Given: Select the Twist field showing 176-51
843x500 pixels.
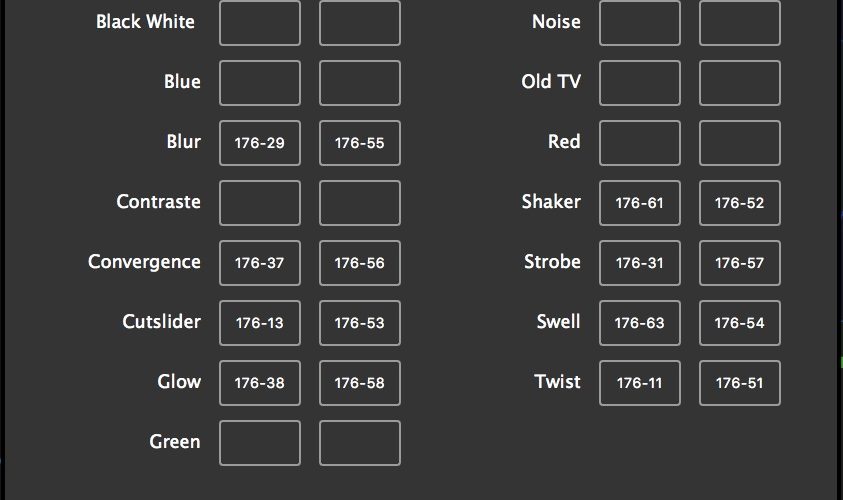Looking at the screenshot, I should point(740,383).
